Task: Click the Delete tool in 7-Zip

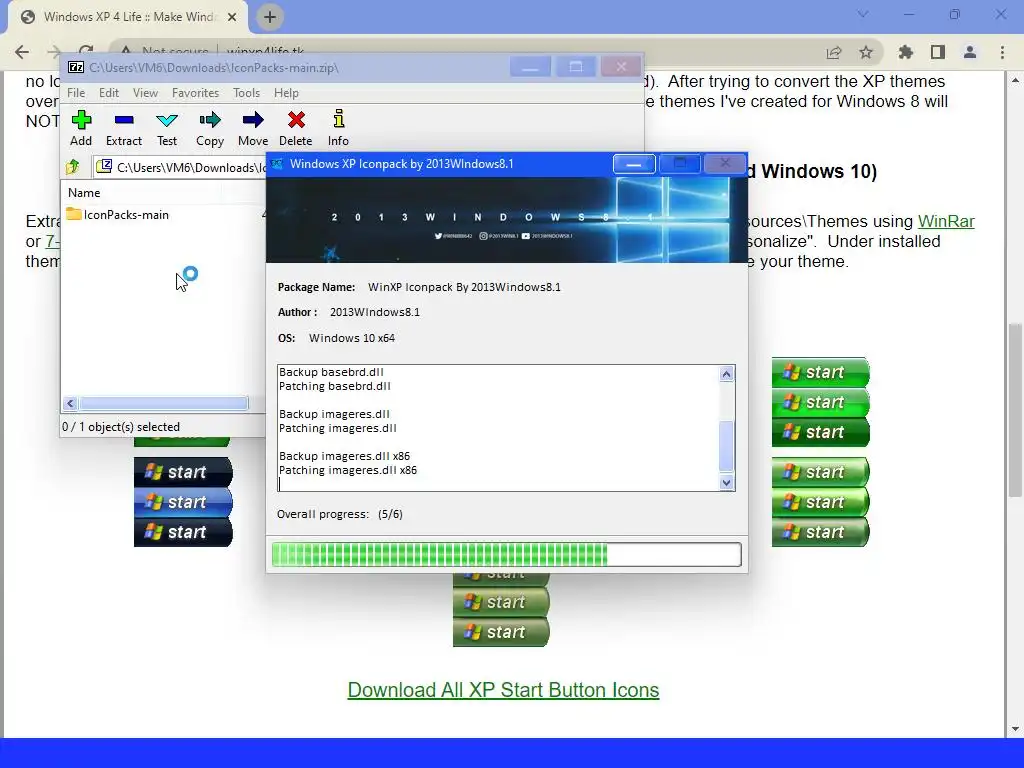Action: tap(296, 129)
